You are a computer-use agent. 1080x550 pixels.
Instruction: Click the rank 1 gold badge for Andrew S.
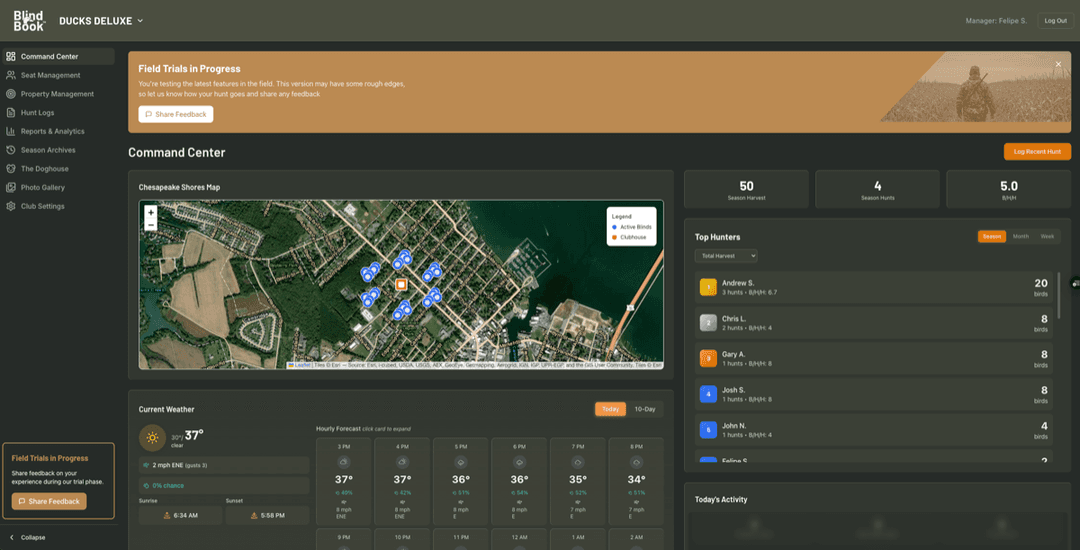point(708,287)
